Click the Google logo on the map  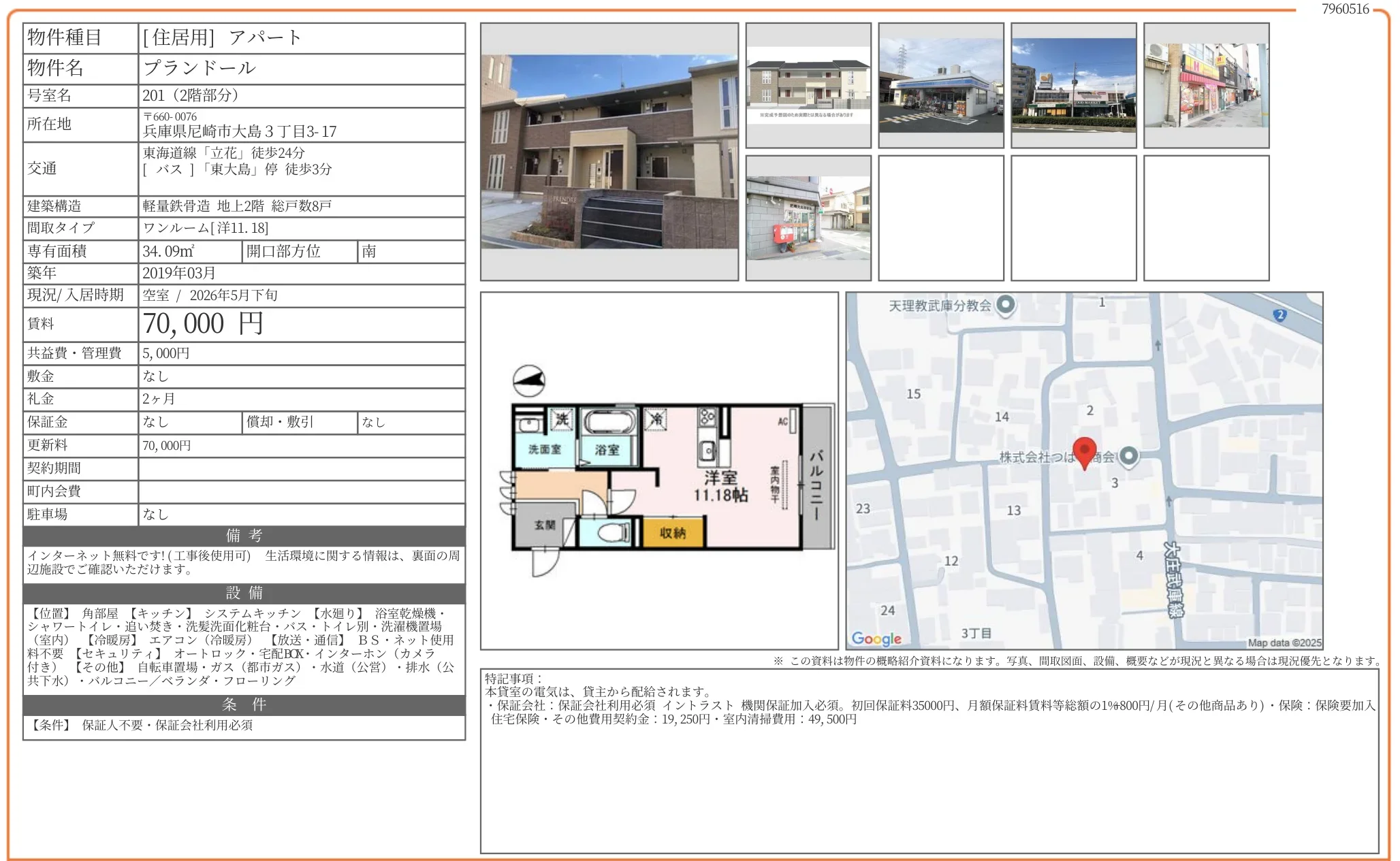coord(876,638)
